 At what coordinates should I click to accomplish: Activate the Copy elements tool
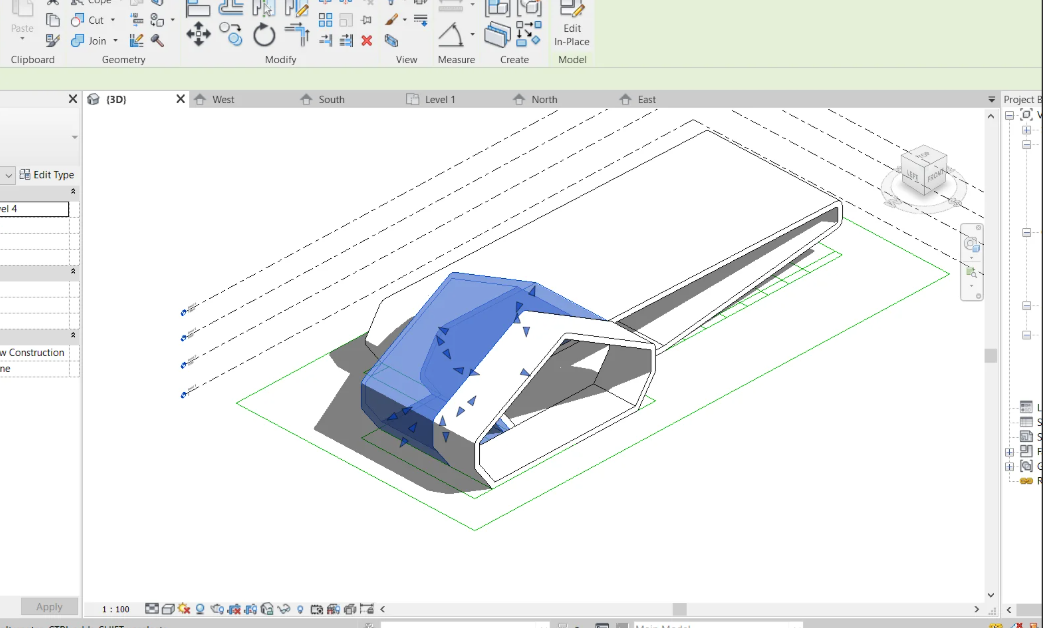(231, 34)
